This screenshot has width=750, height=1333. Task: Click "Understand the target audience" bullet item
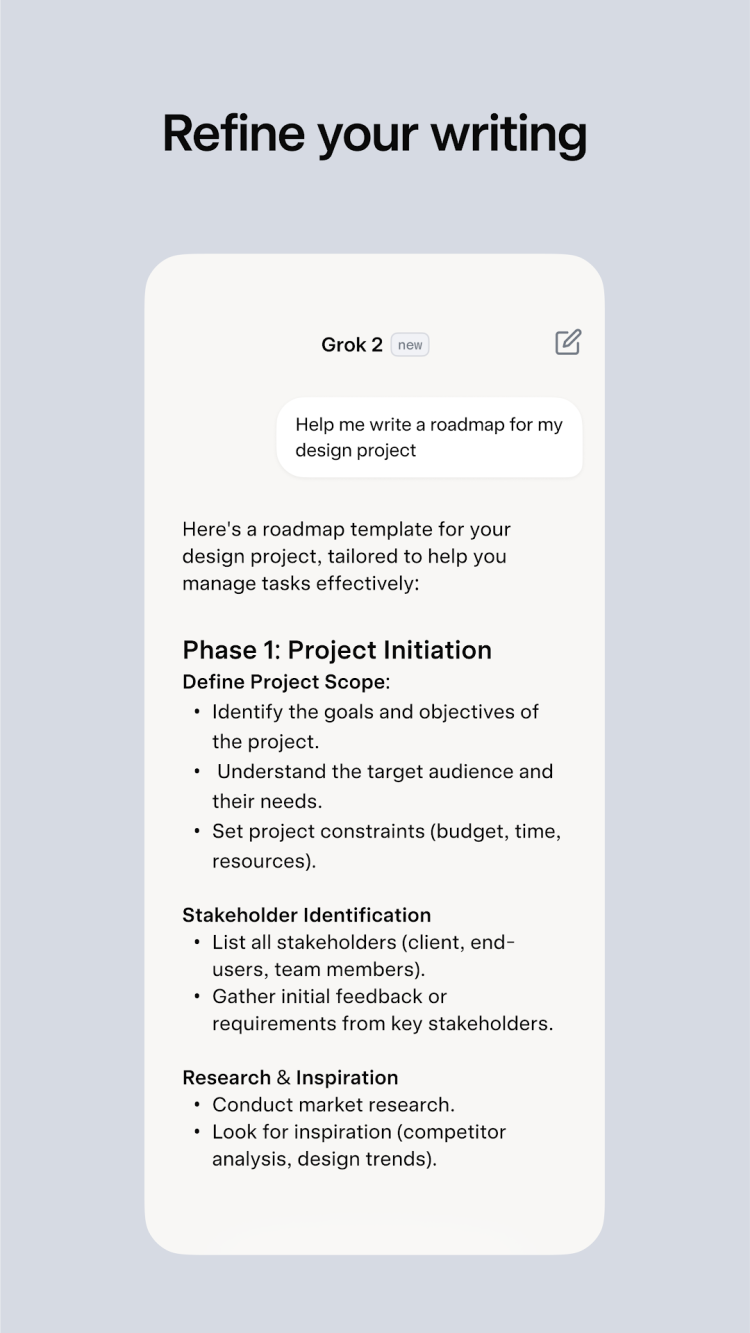(x=384, y=772)
